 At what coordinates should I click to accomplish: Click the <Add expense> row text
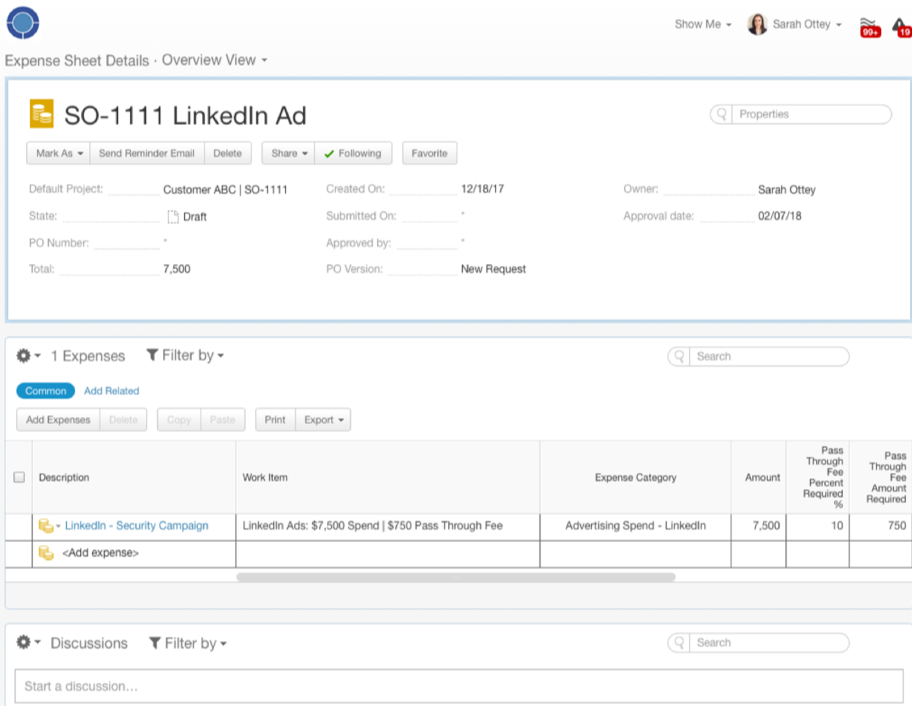pyautogui.click(x=101, y=552)
